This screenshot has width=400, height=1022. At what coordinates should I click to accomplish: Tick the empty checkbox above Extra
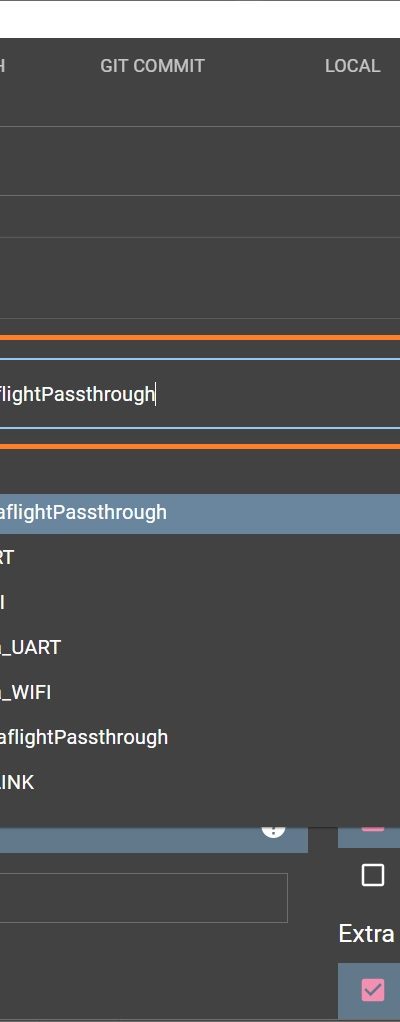point(373,875)
